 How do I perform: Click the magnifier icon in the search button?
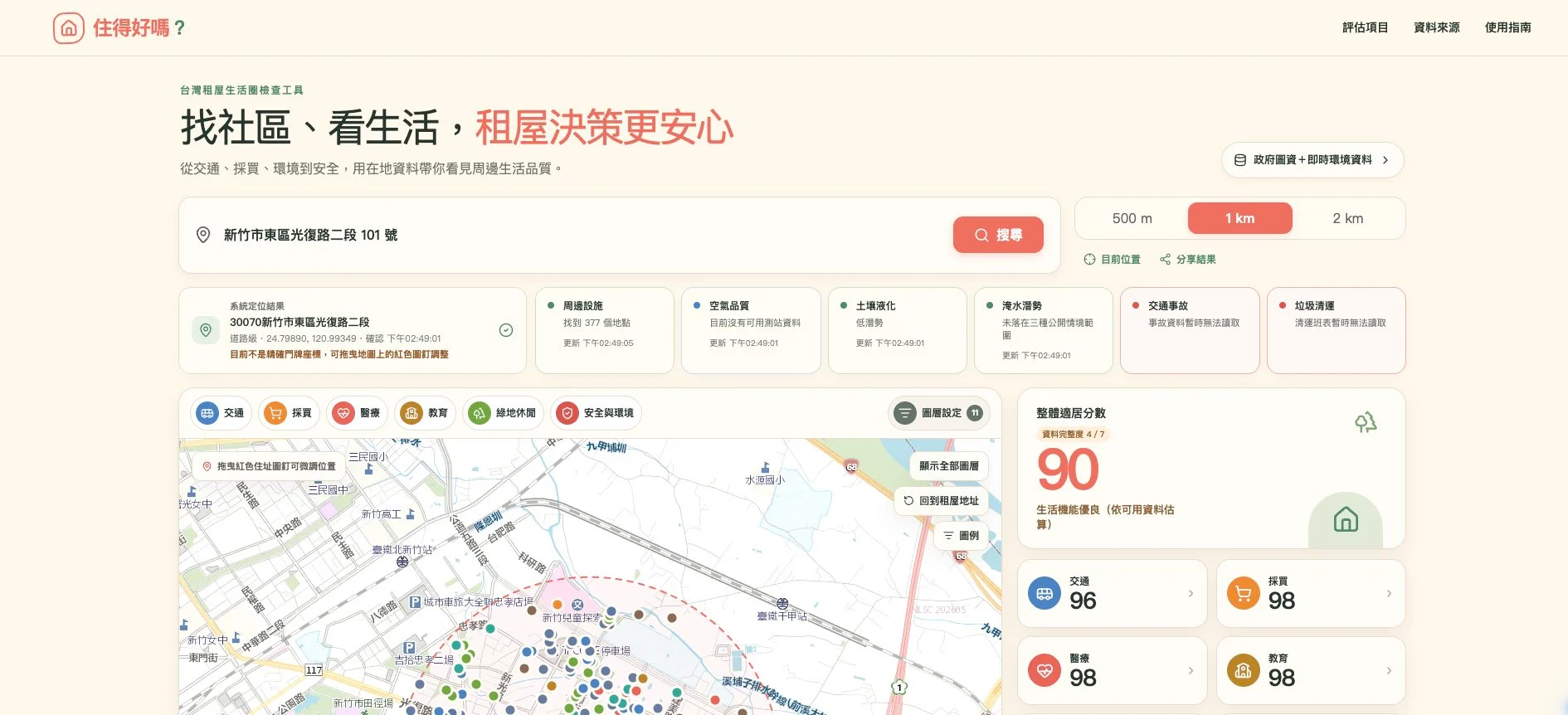point(981,235)
